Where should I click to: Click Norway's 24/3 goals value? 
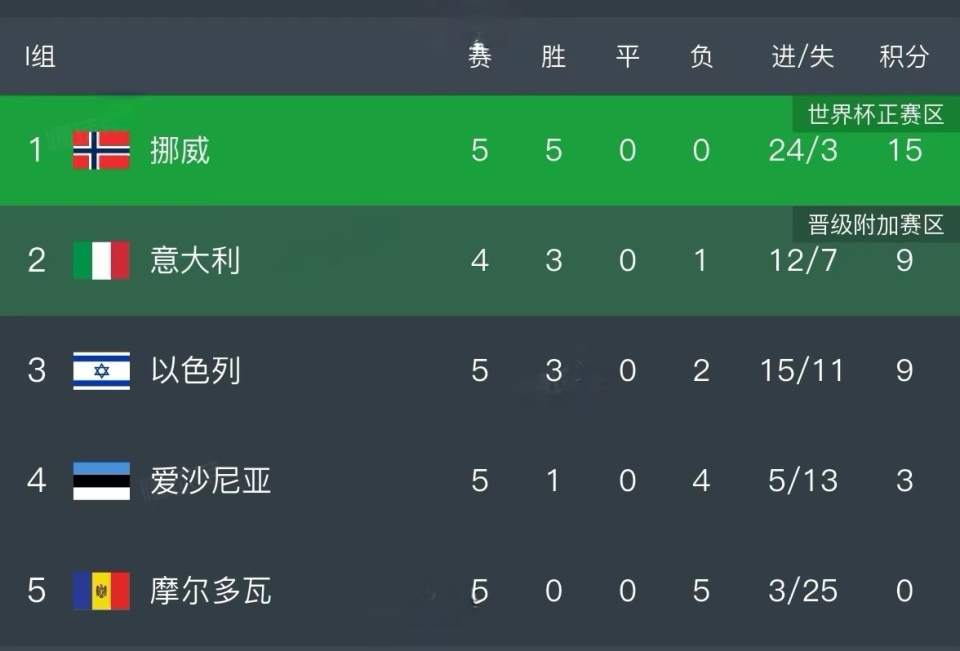click(x=803, y=151)
